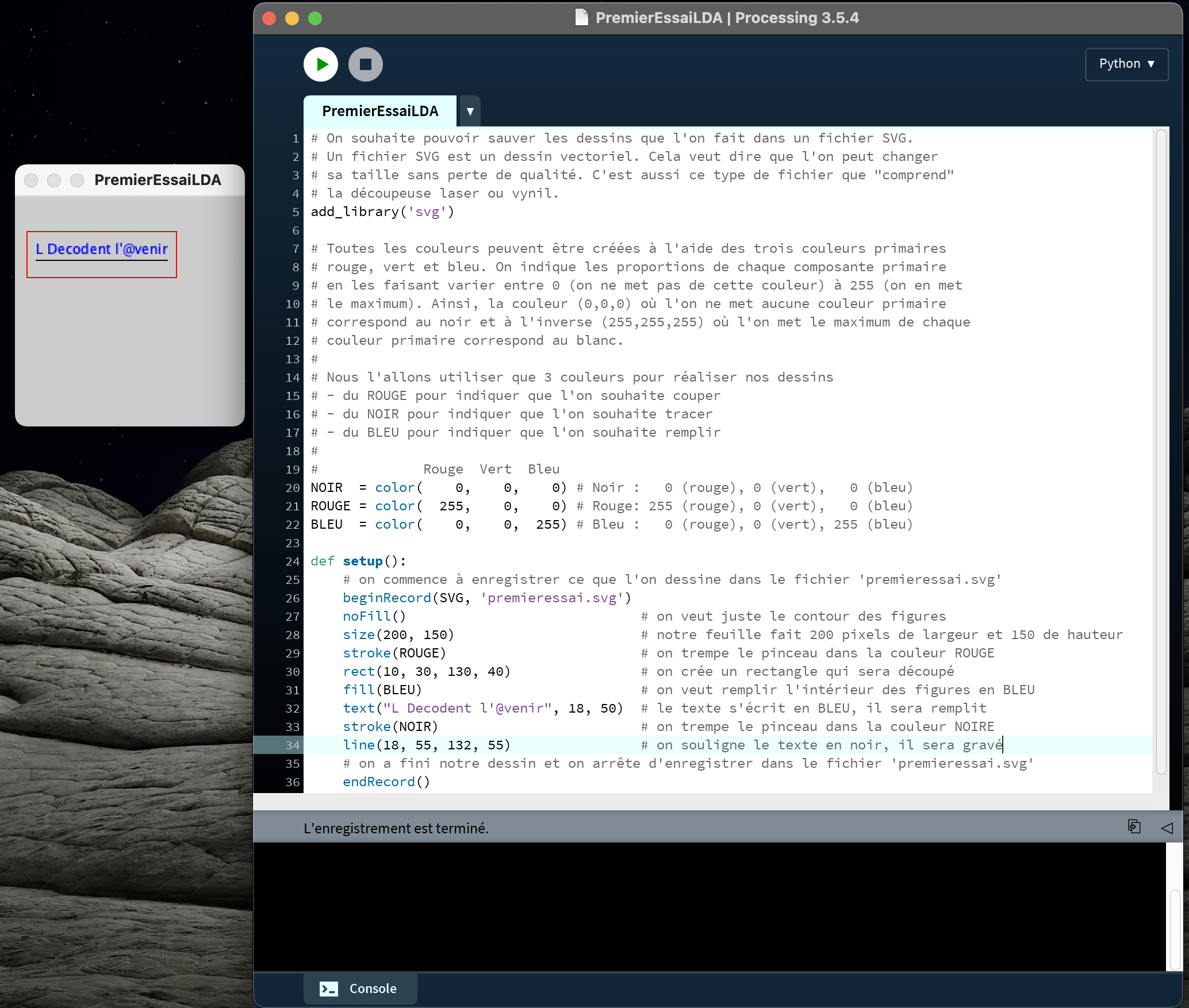Click the add_library('svg') code line
The height and width of the screenshot is (1008, 1189).
pos(382,212)
